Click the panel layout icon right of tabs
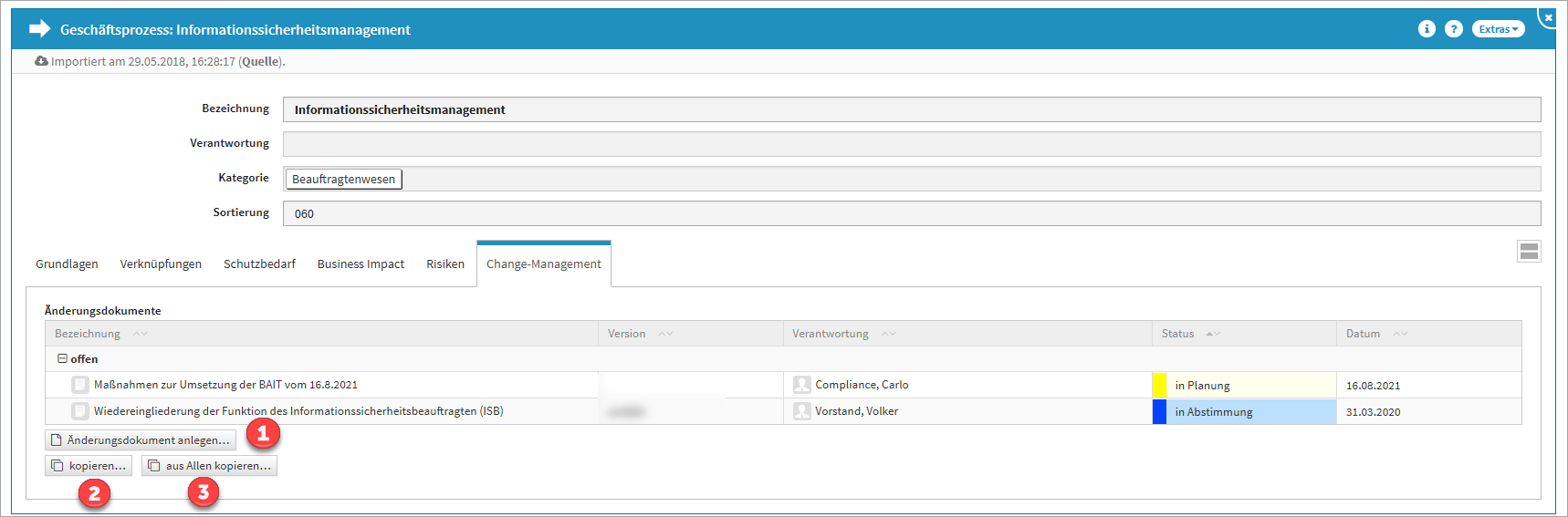Image resolution: width=1568 pixels, height=517 pixels. click(x=1529, y=251)
